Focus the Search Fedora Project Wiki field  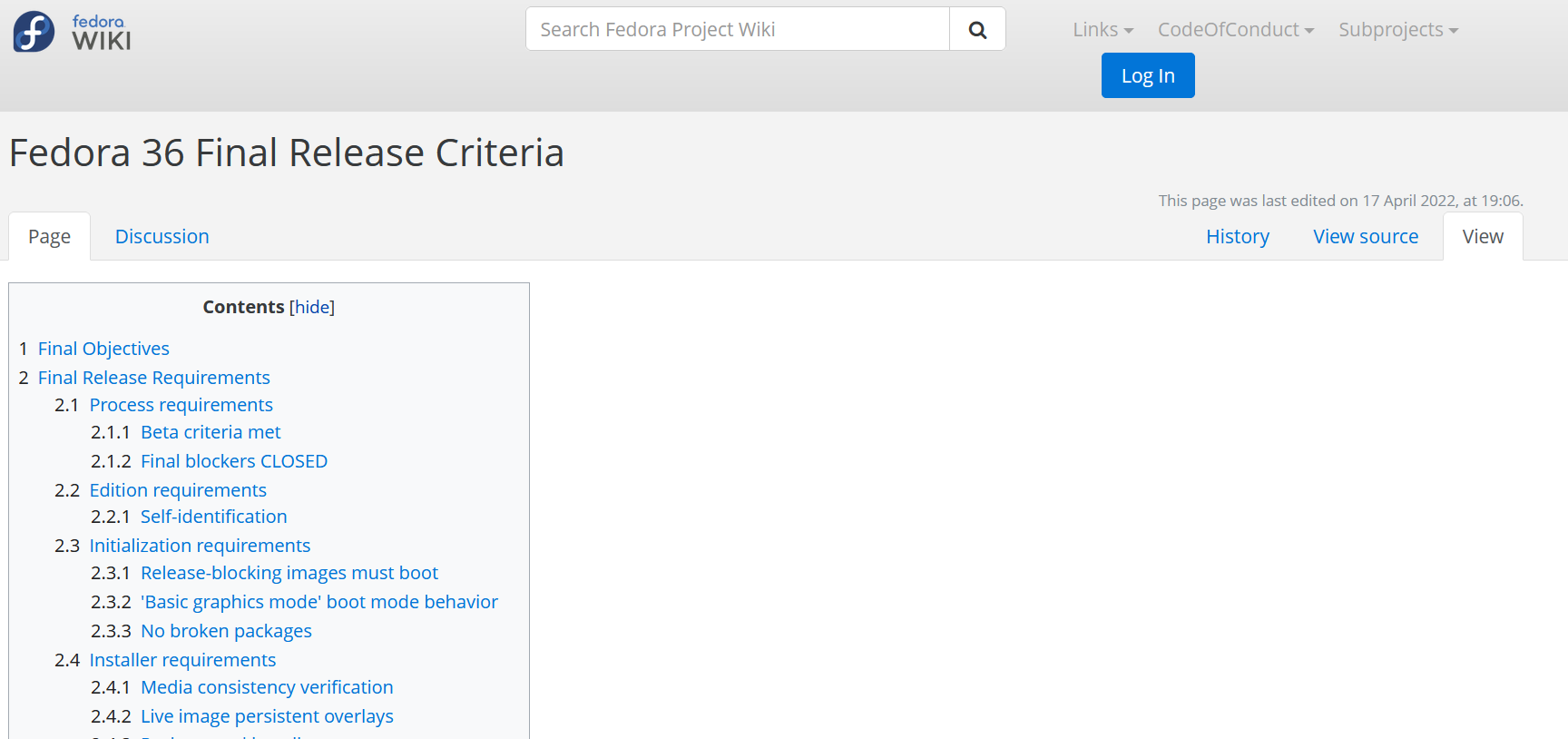click(x=738, y=29)
